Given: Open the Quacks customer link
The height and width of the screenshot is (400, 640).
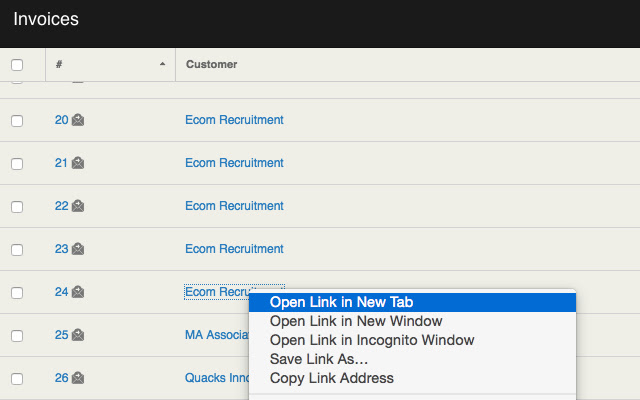Looking at the screenshot, I should click(217, 378).
